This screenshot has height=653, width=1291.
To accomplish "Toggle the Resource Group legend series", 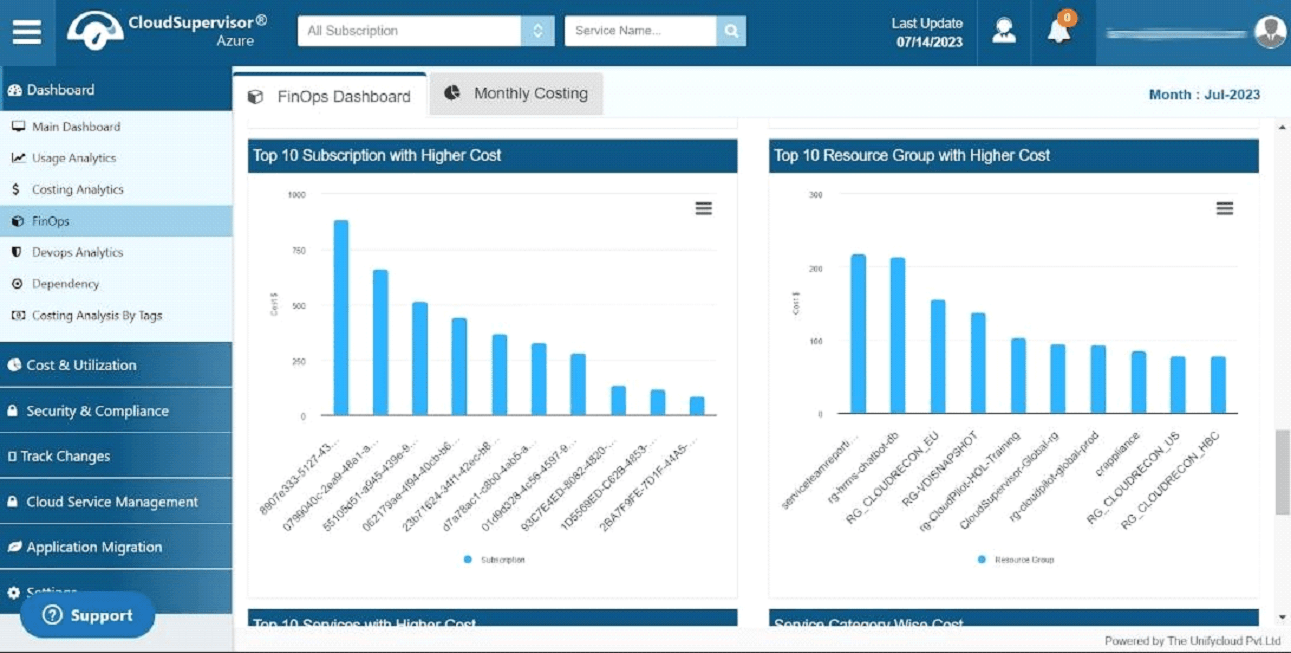I will [x=1015, y=560].
